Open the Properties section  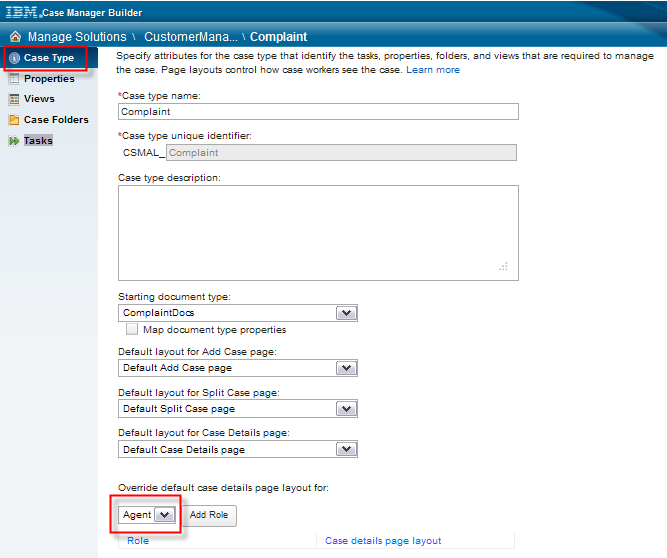[49, 79]
